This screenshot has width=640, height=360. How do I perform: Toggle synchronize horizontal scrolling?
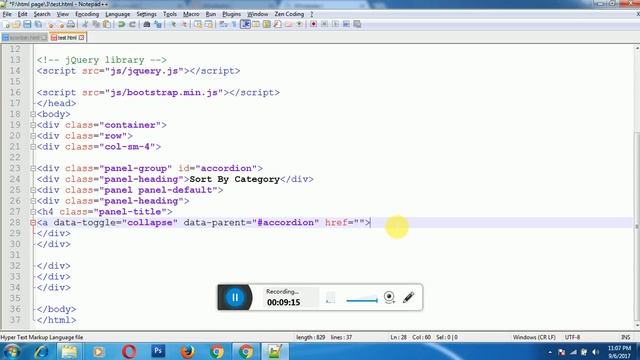tap(209, 24)
